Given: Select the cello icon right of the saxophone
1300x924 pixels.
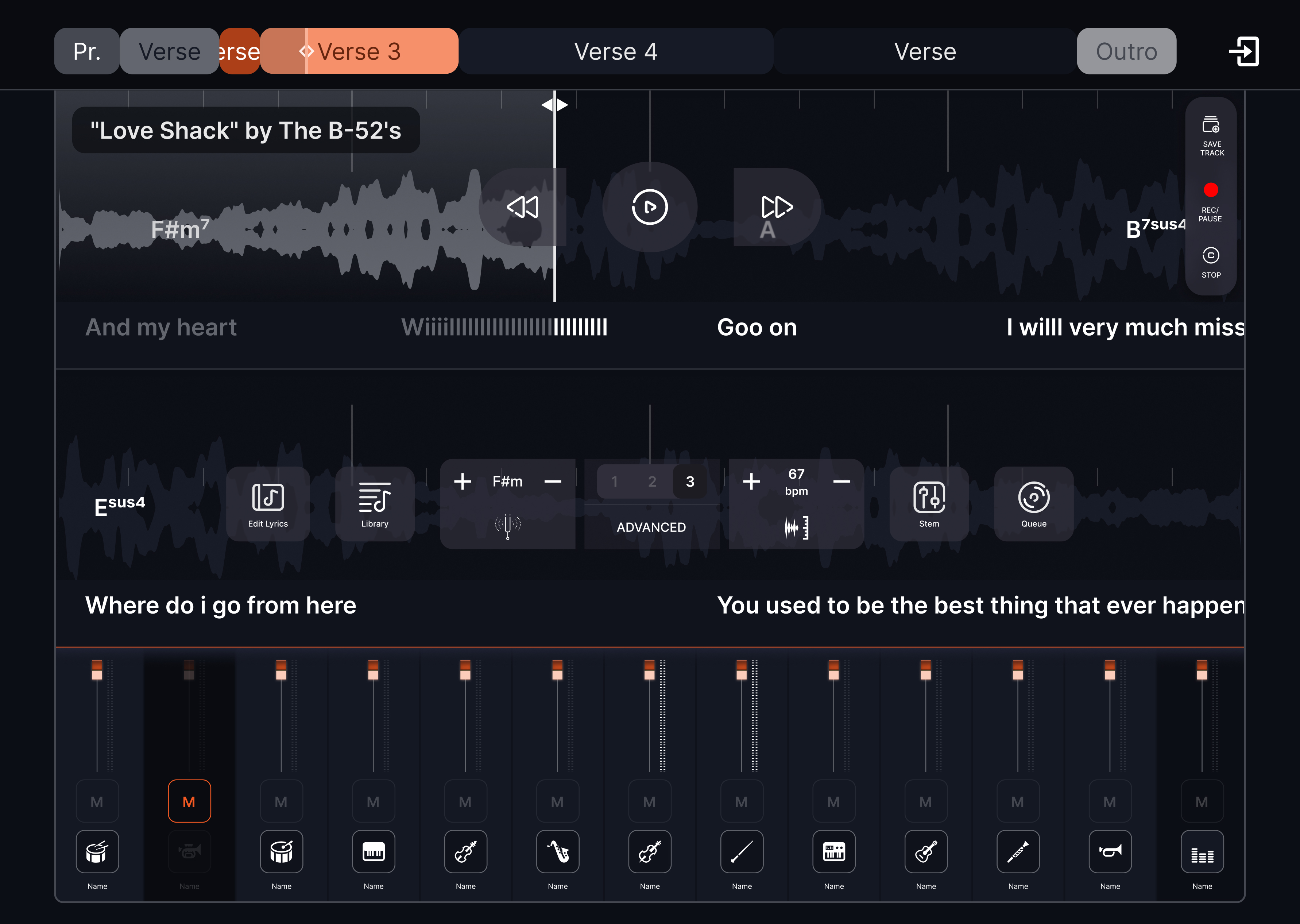Looking at the screenshot, I should tap(650, 851).
